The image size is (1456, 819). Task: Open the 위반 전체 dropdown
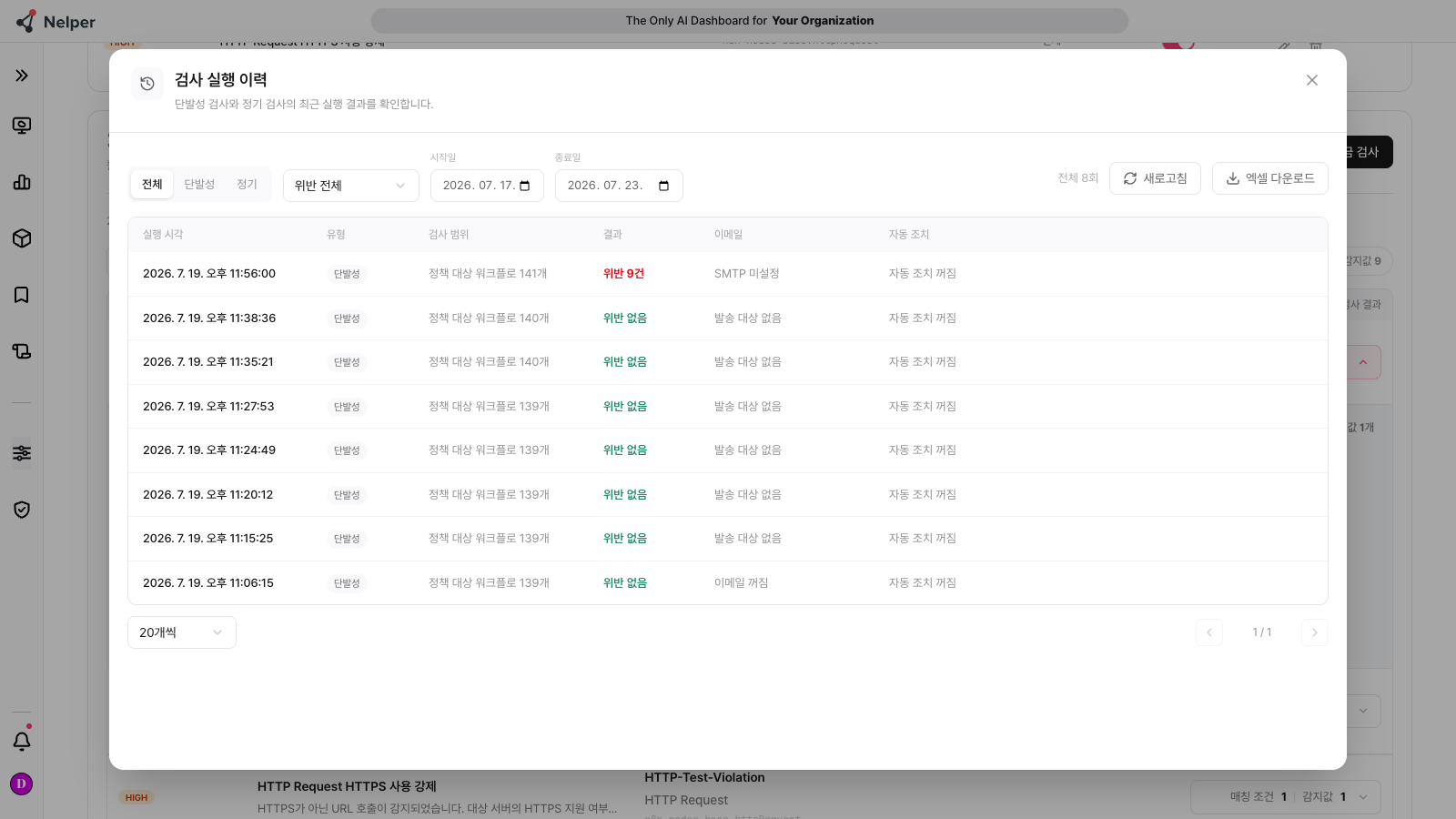pos(351,186)
